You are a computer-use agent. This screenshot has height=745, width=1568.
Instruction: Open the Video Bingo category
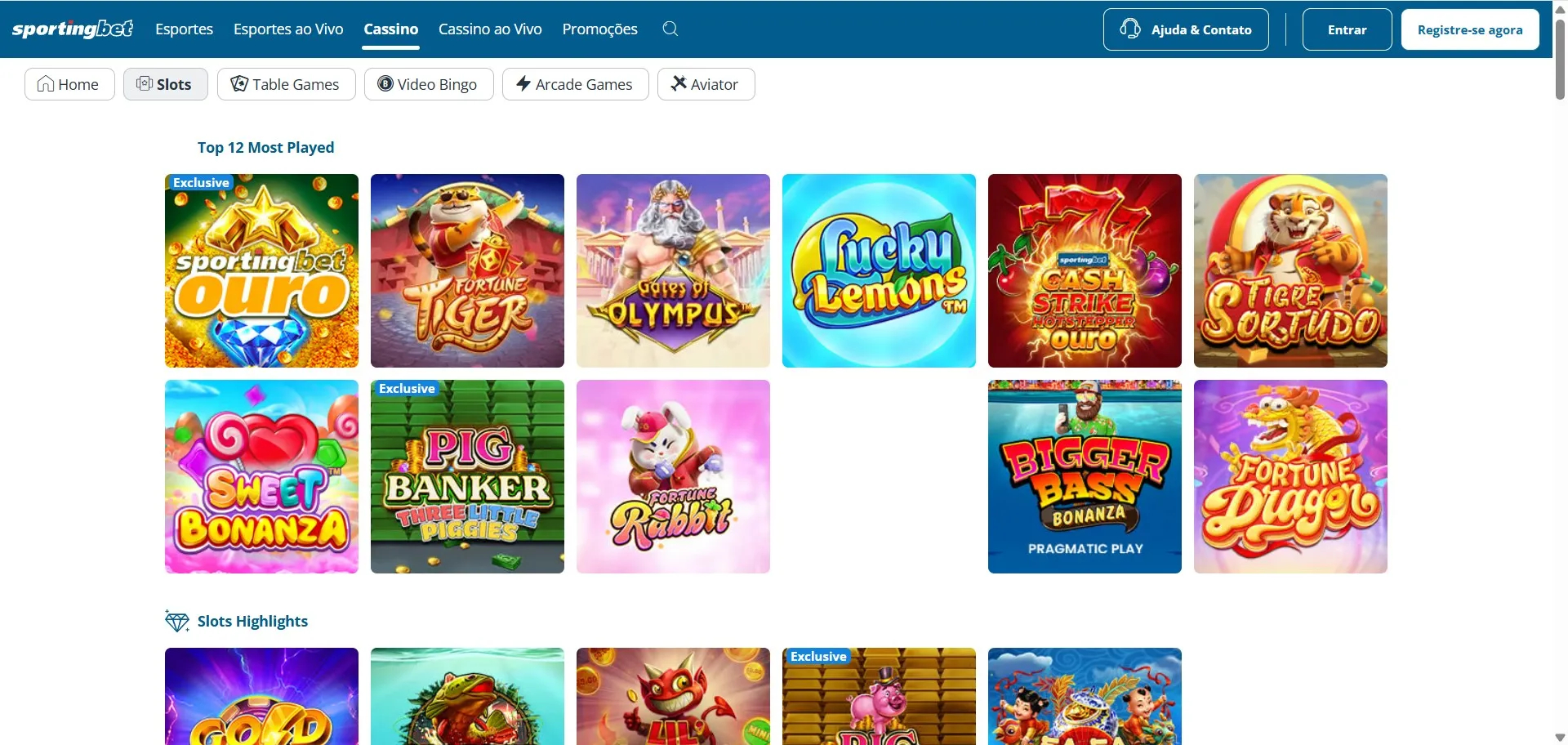pos(428,84)
